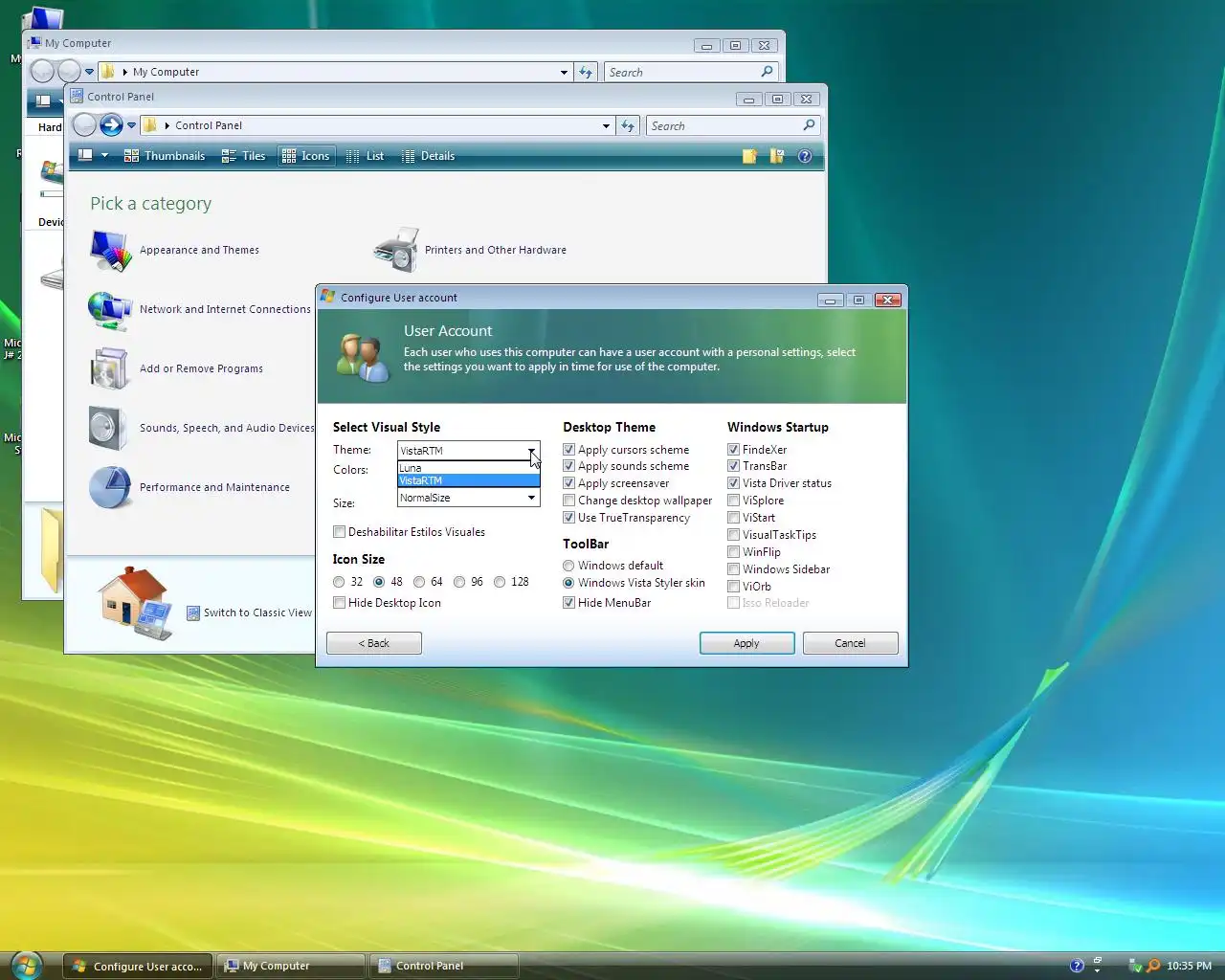Switch to Thumbnails view
The width and height of the screenshot is (1225, 980).
coord(165,156)
